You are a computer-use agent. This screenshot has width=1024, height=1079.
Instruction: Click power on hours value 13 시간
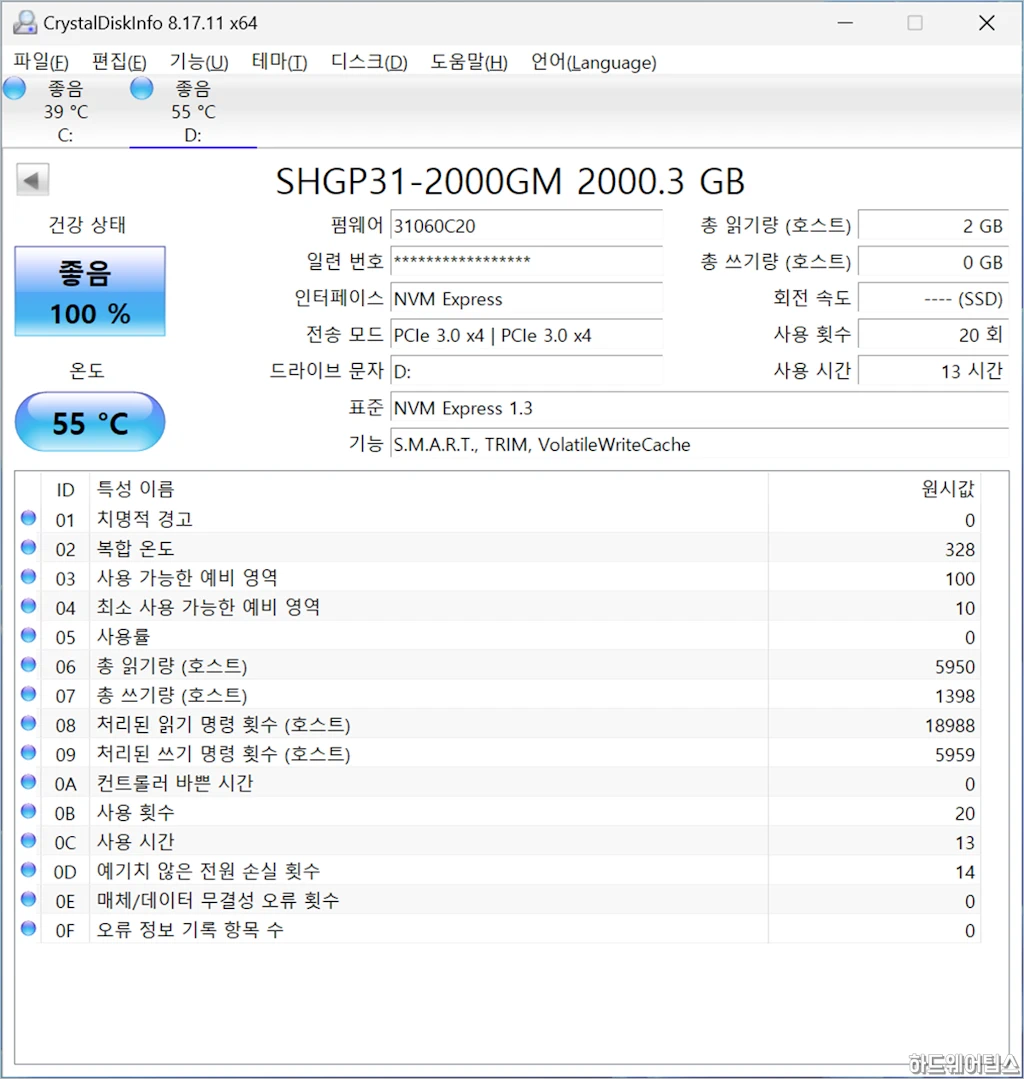(933, 372)
